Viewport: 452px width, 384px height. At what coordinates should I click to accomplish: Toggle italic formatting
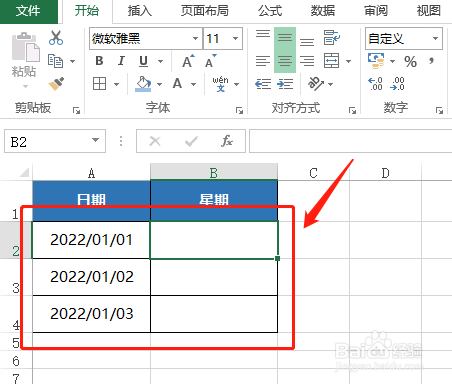click(x=121, y=61)
